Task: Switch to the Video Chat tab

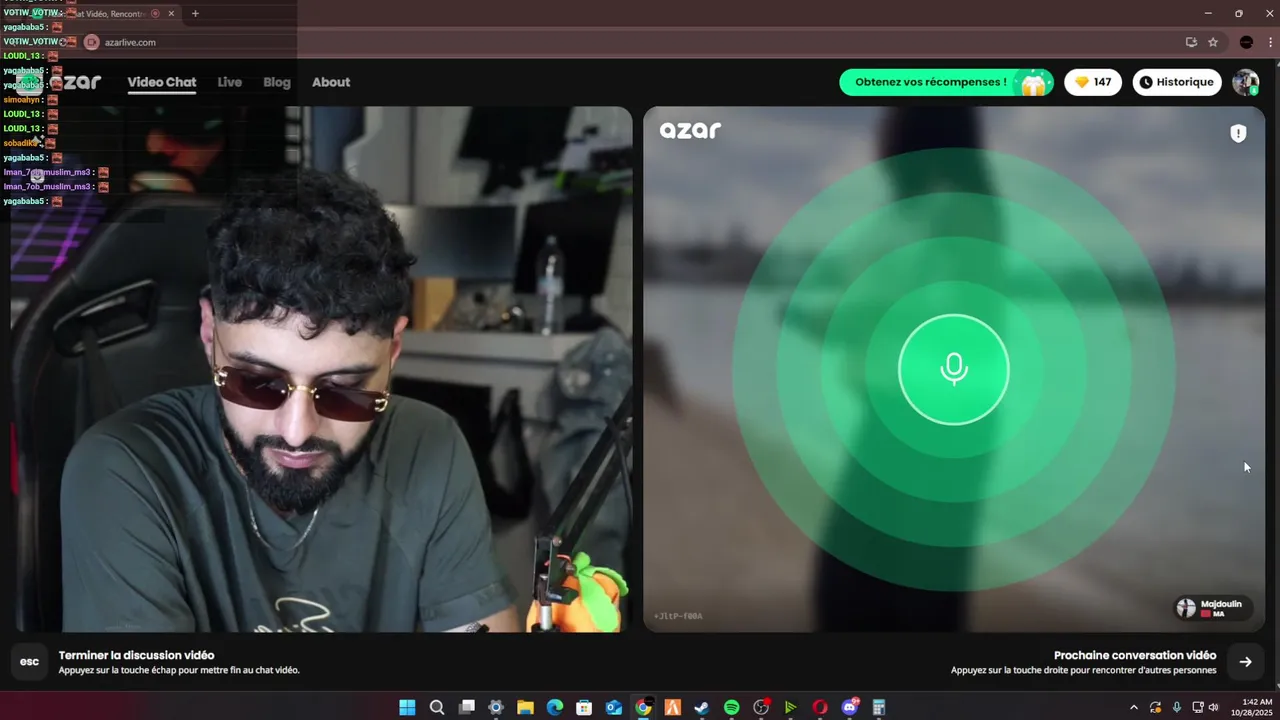Action: 162,82
